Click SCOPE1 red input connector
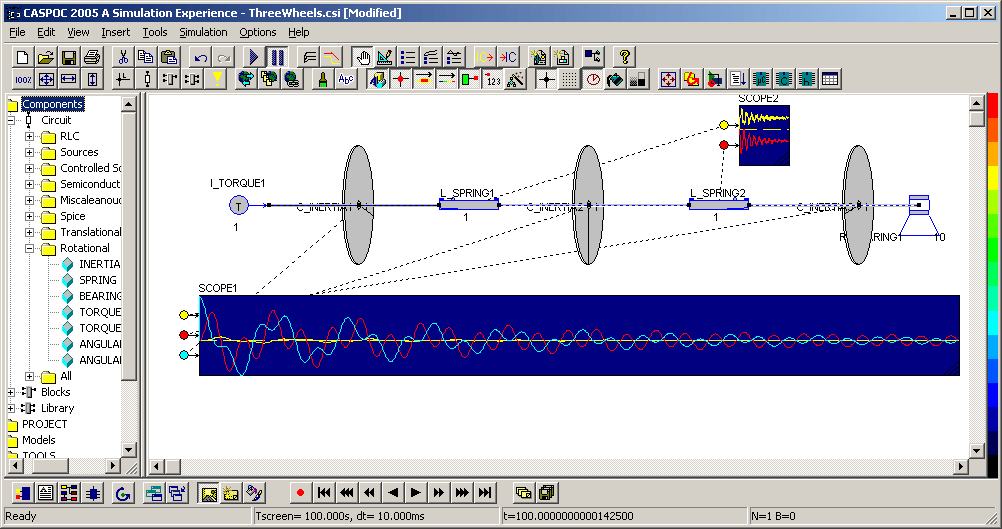This screenshot has height=529, width=1002. 184,335
